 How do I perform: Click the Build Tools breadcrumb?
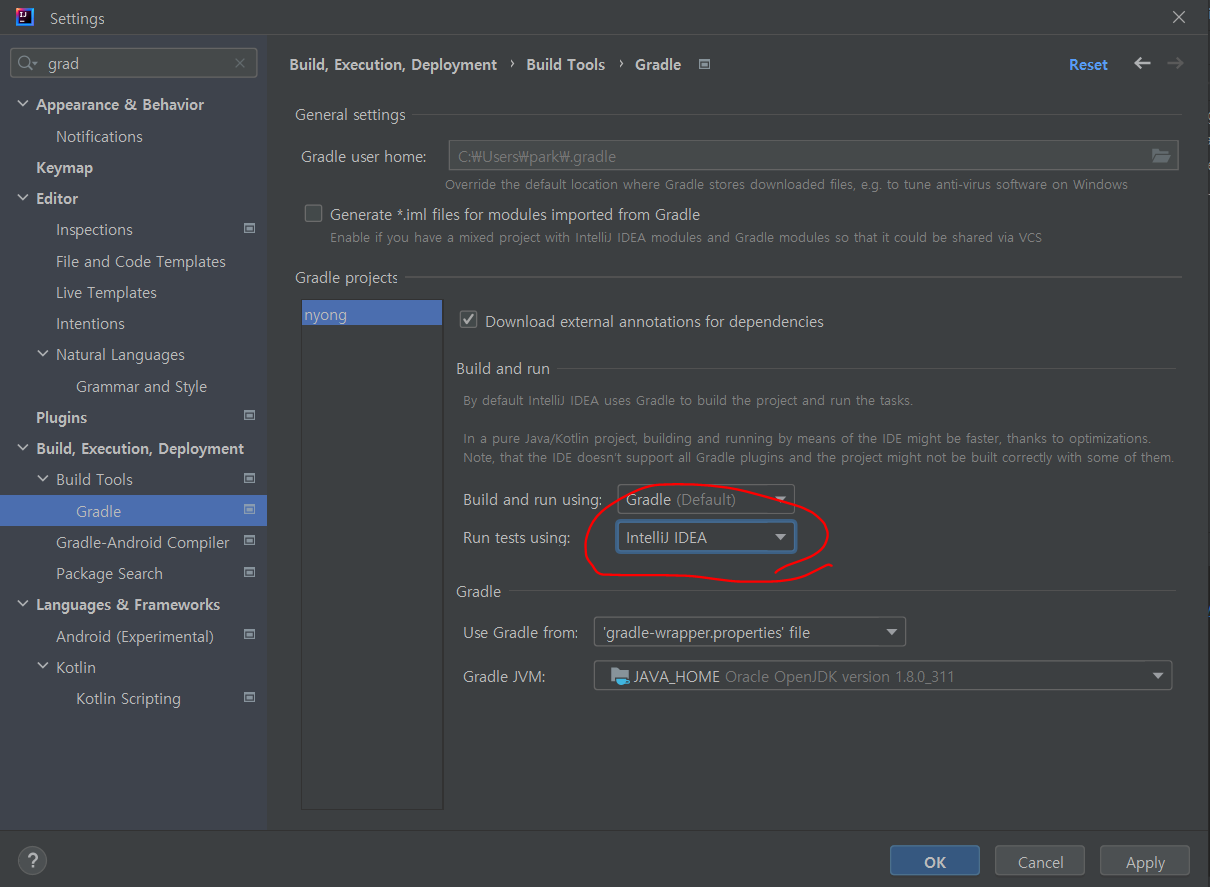pos(565,64)
